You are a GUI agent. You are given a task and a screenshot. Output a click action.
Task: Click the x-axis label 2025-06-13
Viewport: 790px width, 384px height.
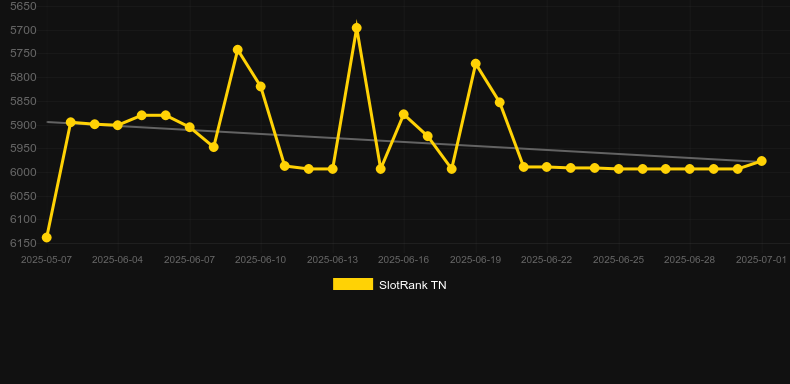point(332,260)
